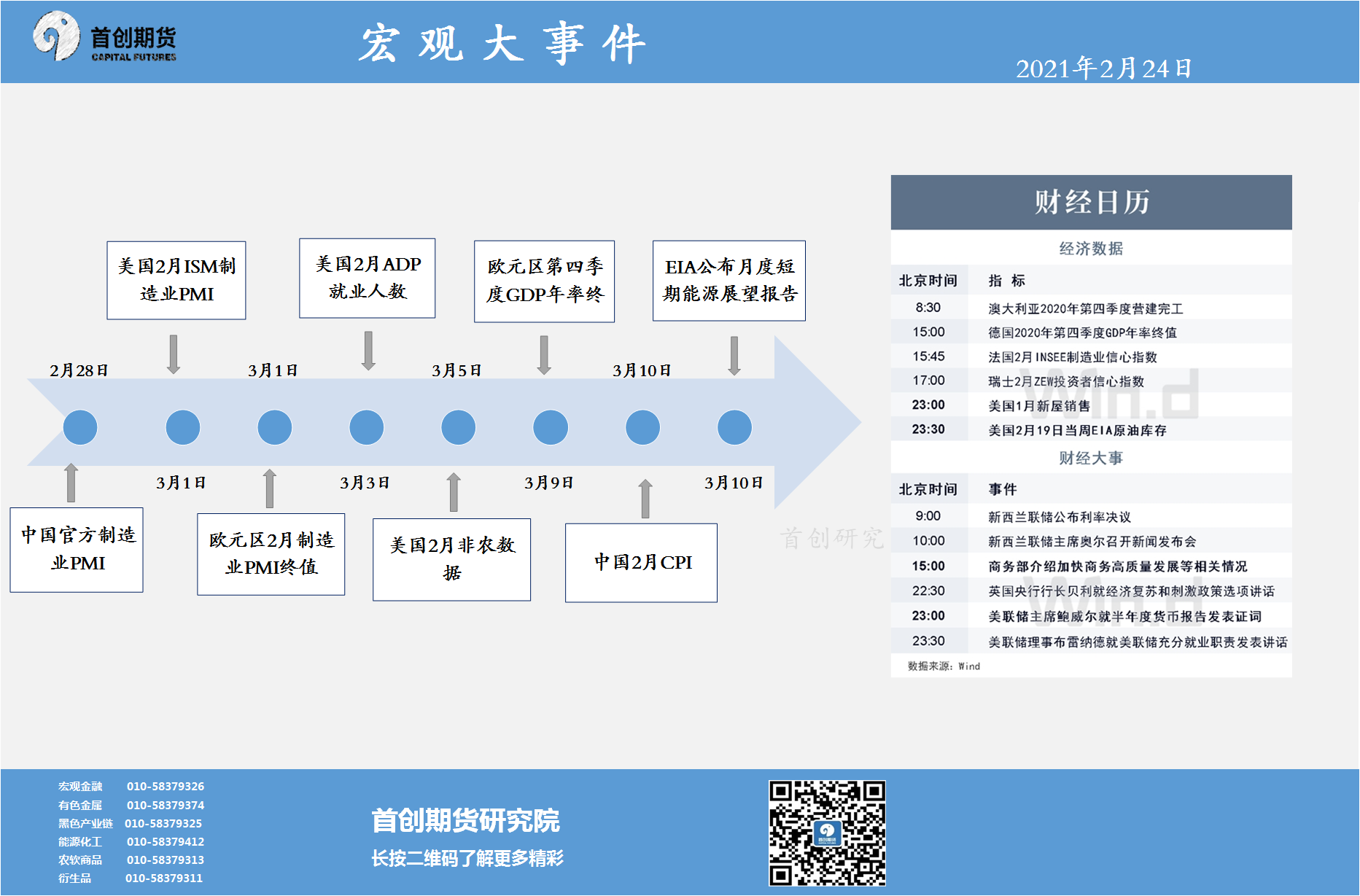Click the up arrow above 中国官方制造业PMI box
This screenshot has height=896, width=1360.
(x=71, y=483)
